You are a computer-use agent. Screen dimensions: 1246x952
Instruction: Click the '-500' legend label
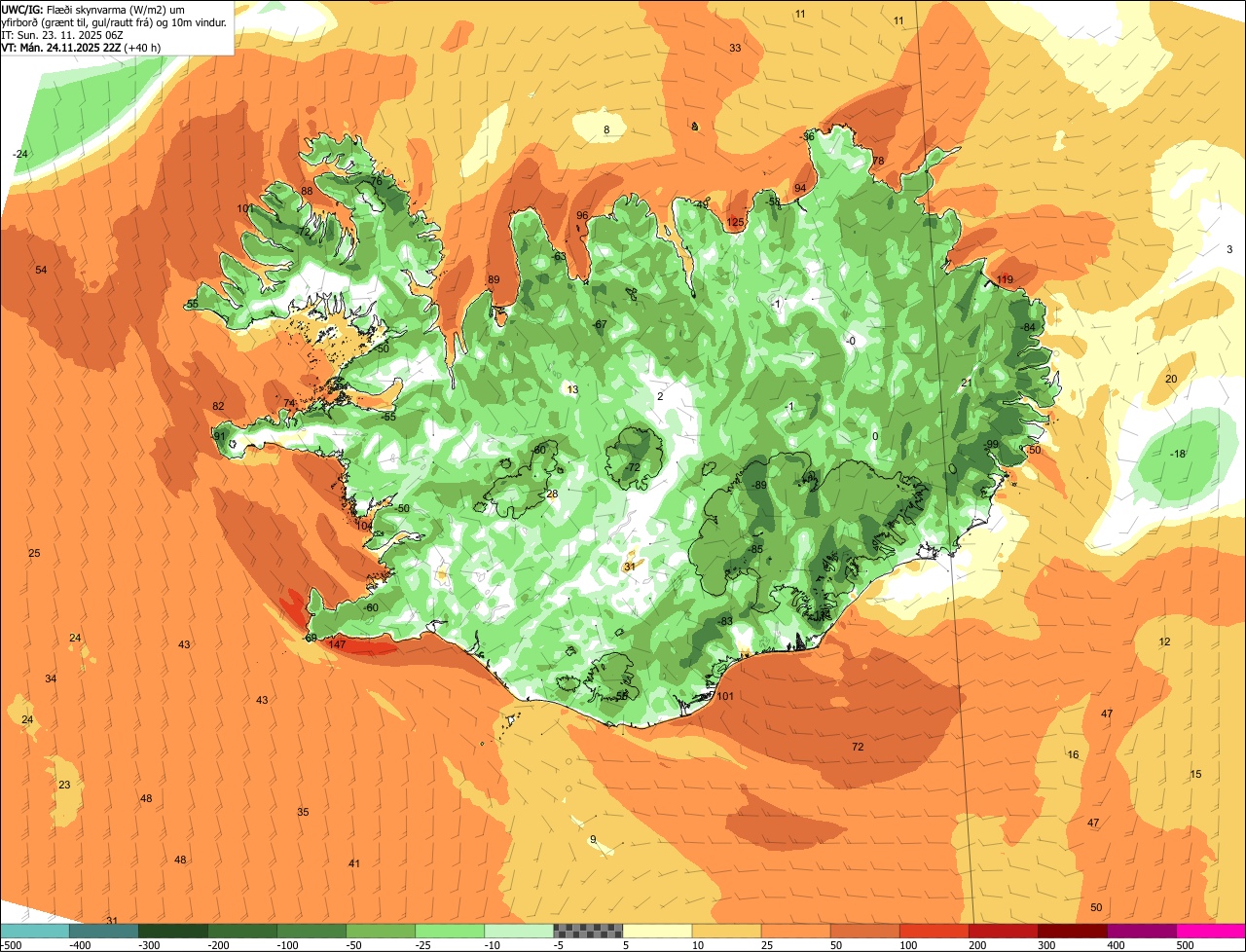(x=10, y=945)
